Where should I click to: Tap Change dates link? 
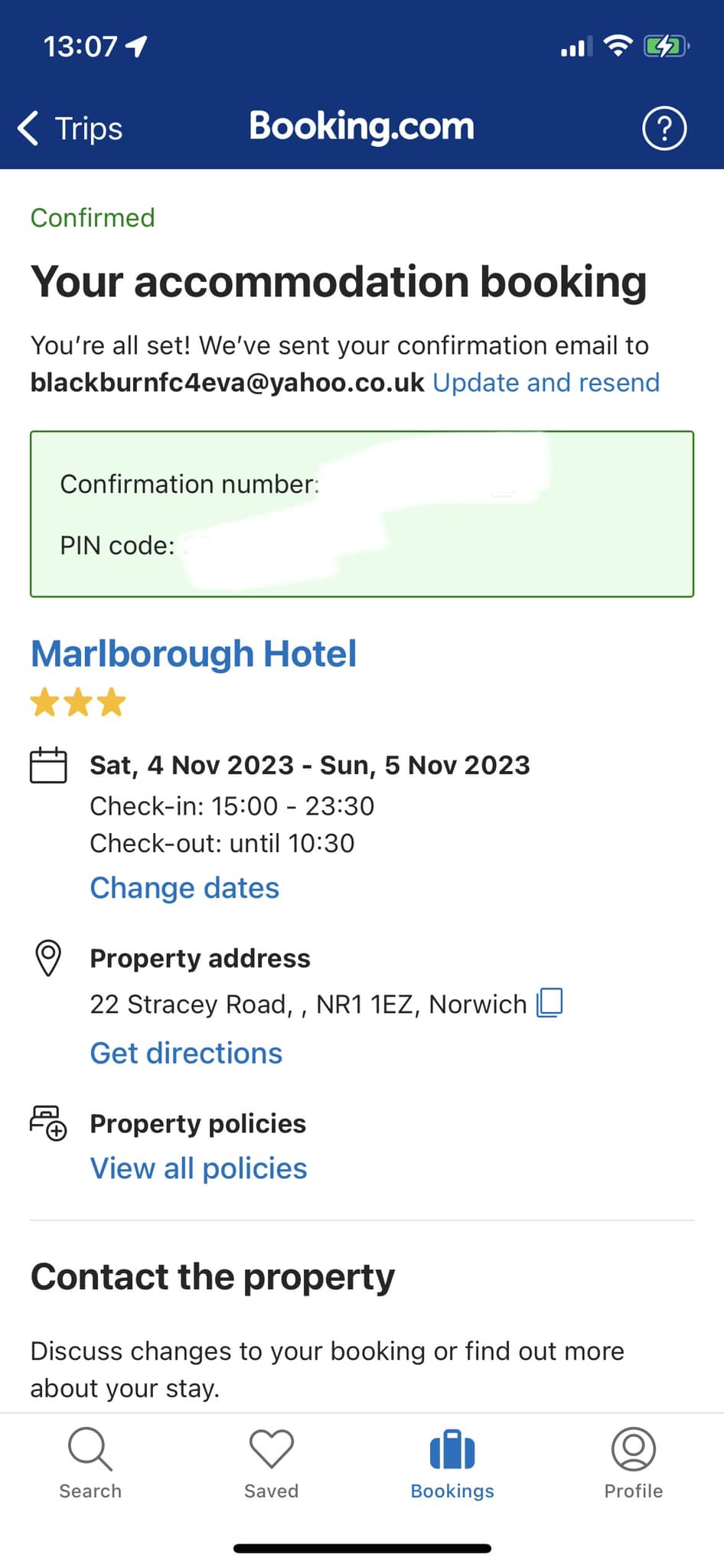click(184, 888)
